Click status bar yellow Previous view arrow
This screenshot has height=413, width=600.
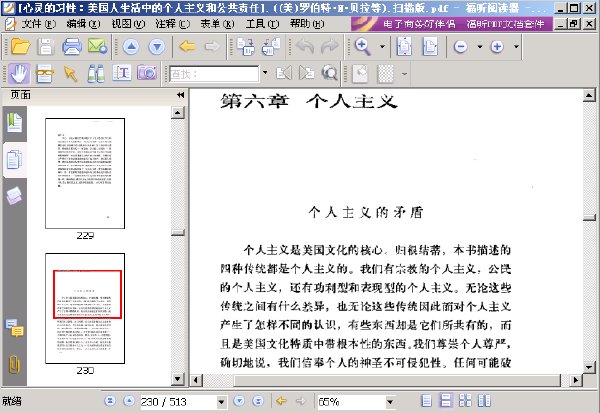click(281, 401)
